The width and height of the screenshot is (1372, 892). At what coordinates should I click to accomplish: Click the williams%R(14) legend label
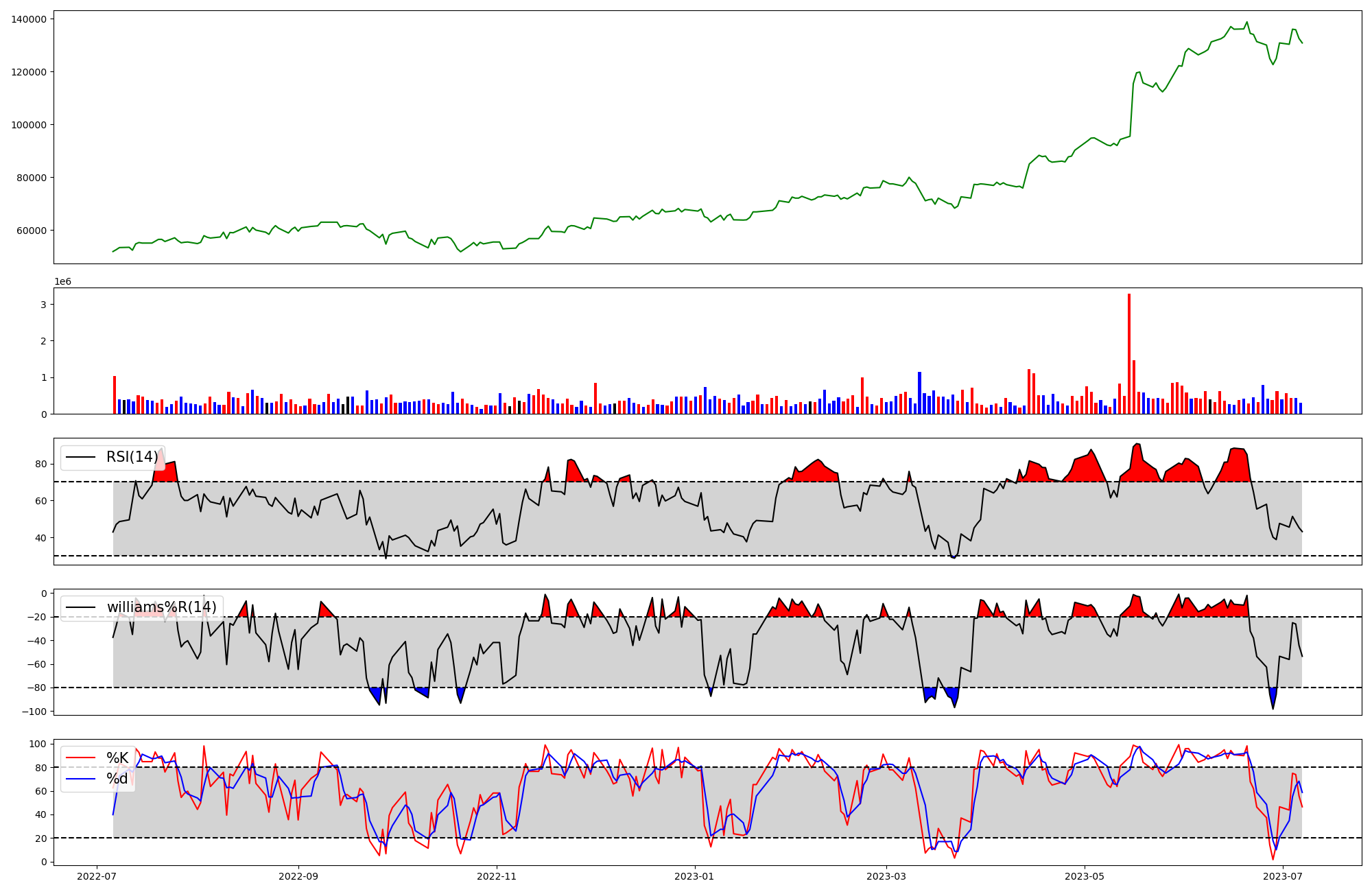pyautogui.click(x=161, y=607)
